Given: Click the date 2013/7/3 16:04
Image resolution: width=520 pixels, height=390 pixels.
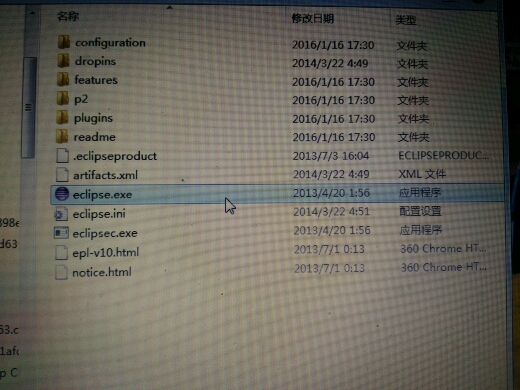Looking at the screenshot, I should 331,156.
